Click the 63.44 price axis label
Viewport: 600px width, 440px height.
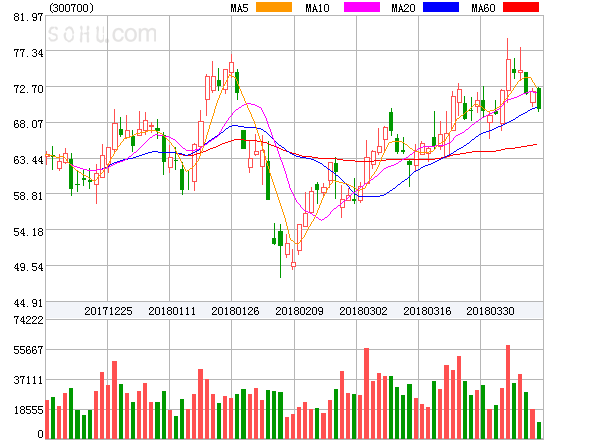[x=28, y=160]
